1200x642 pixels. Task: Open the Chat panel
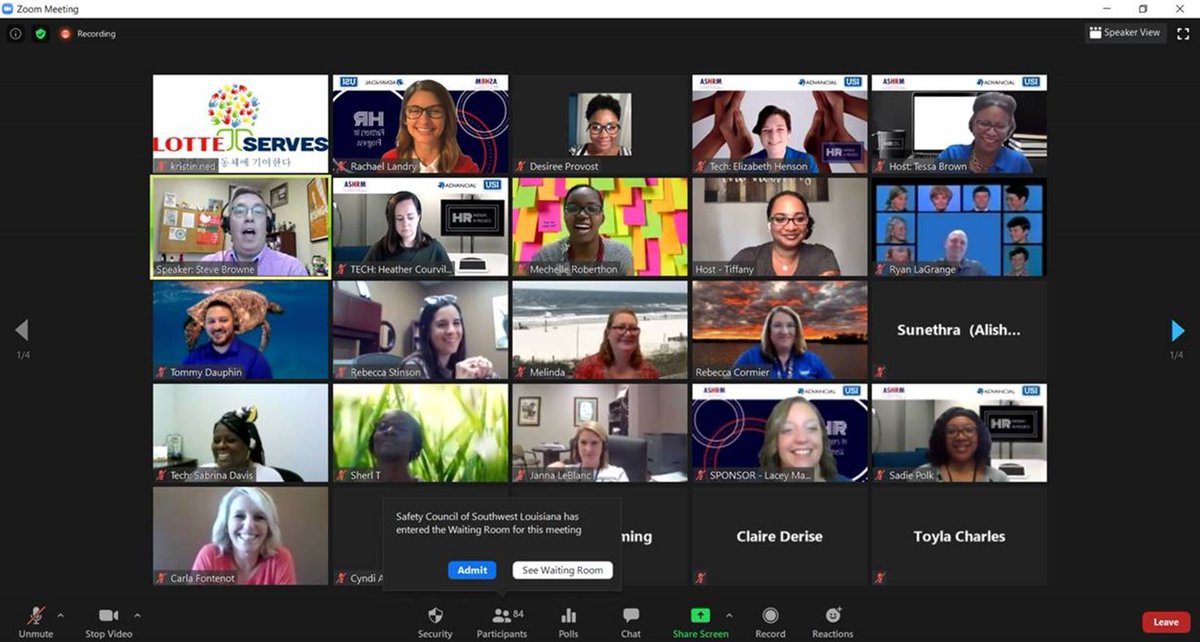pyautogui.click(x=631, y=621)
